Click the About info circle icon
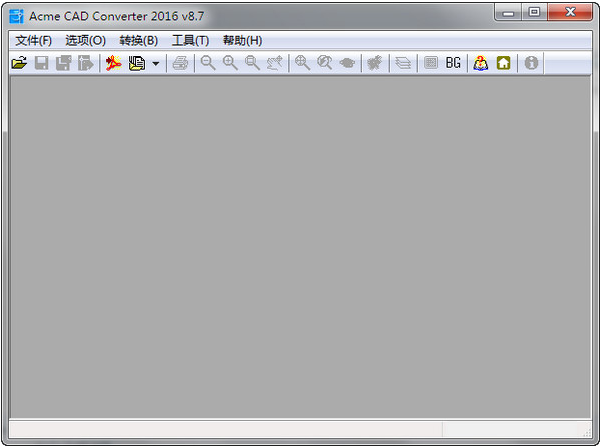 pyautogui.click(x=531, y=63)
